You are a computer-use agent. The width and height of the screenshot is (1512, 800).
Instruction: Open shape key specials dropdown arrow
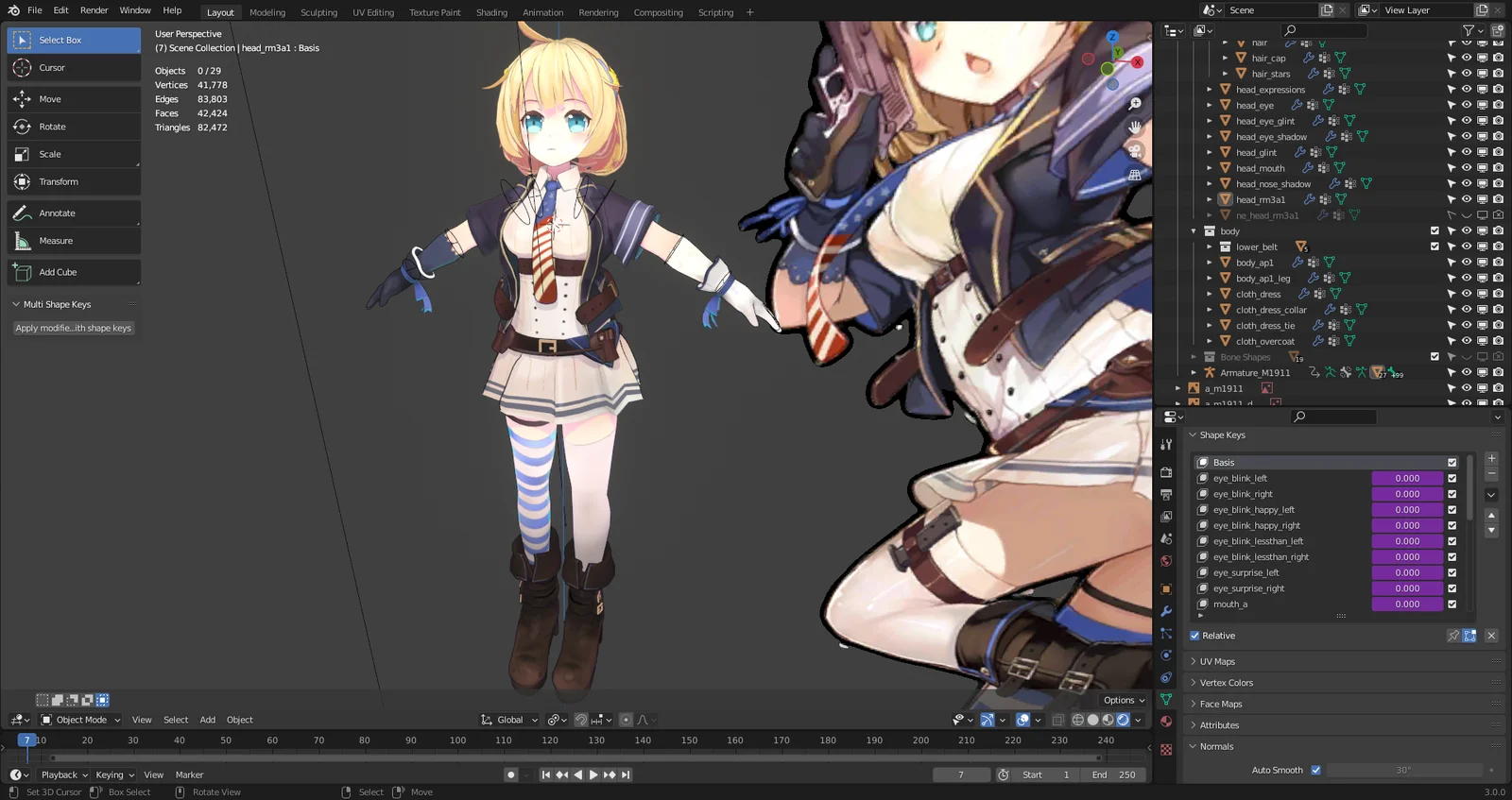[1491, 495]
